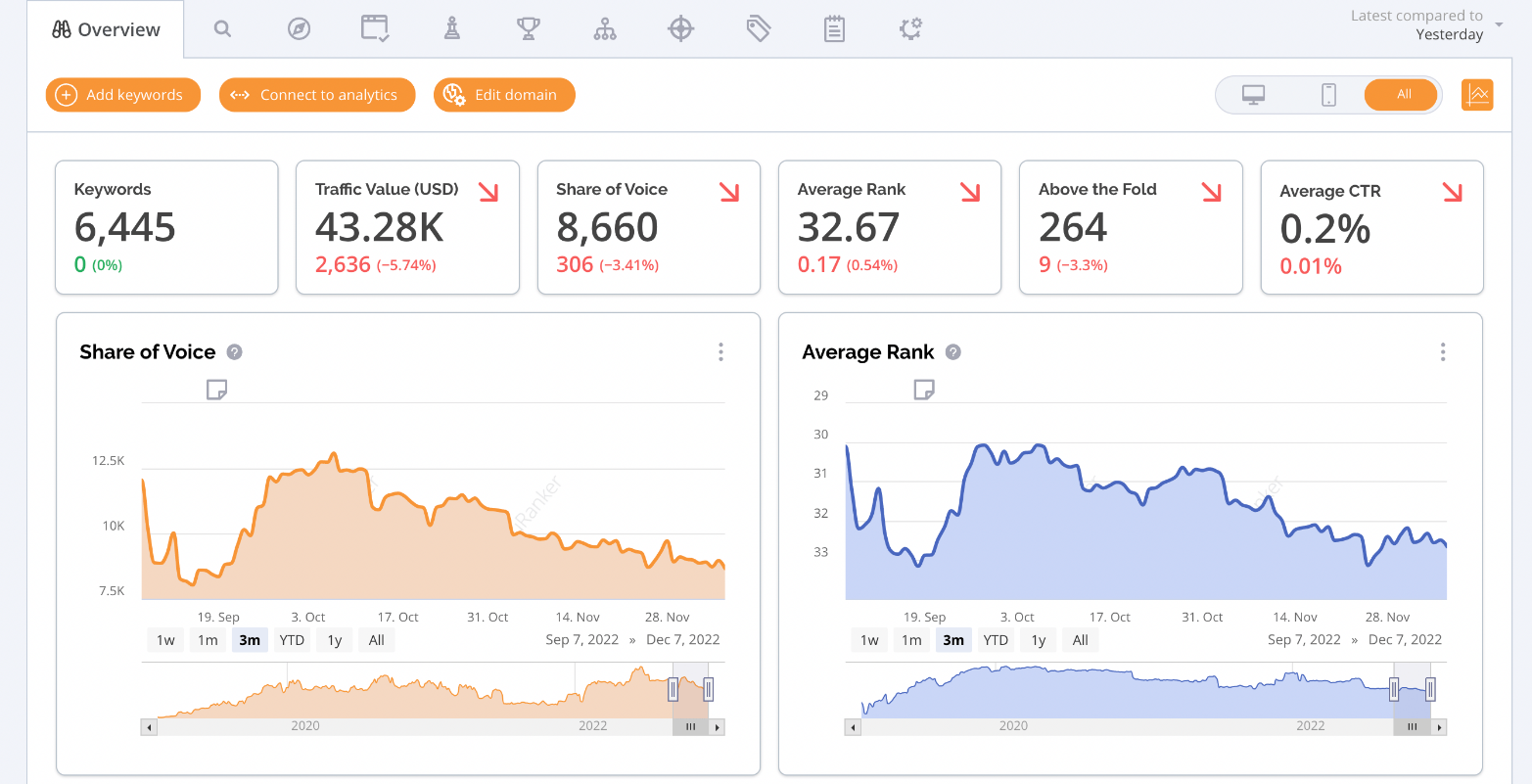Select 3m range on Average Rank chart
Viewport: 1532px width, 784px height.
(953, 640)
